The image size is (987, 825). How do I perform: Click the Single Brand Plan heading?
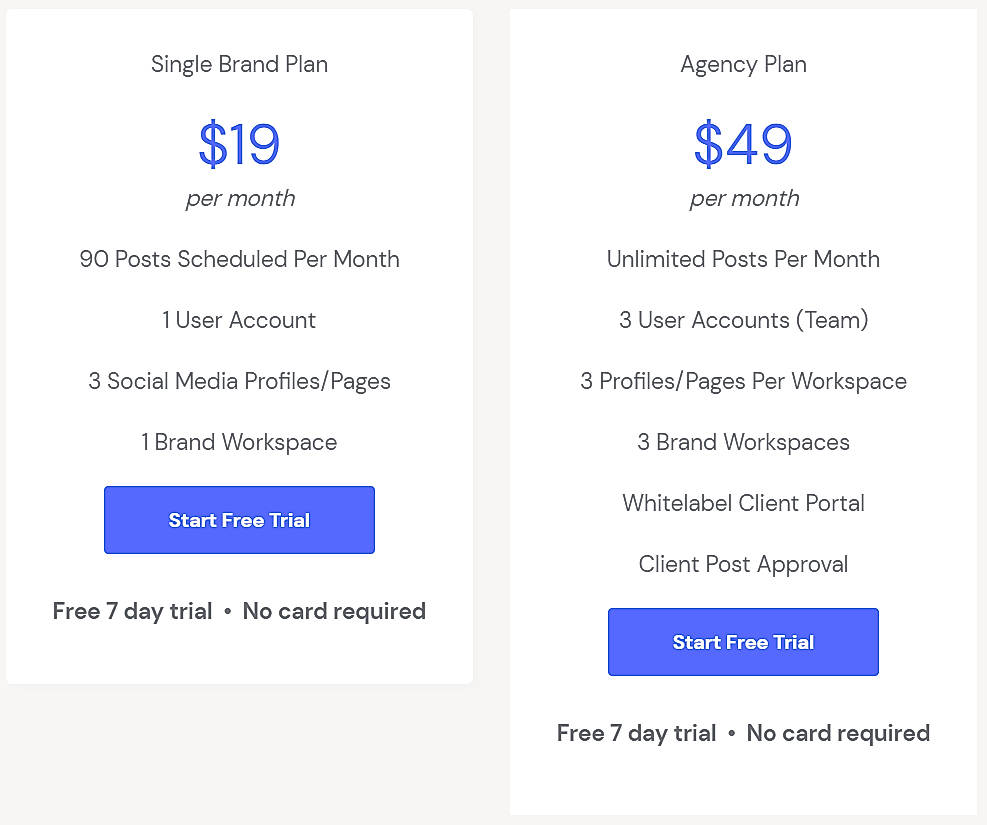[x=239, y=64]
